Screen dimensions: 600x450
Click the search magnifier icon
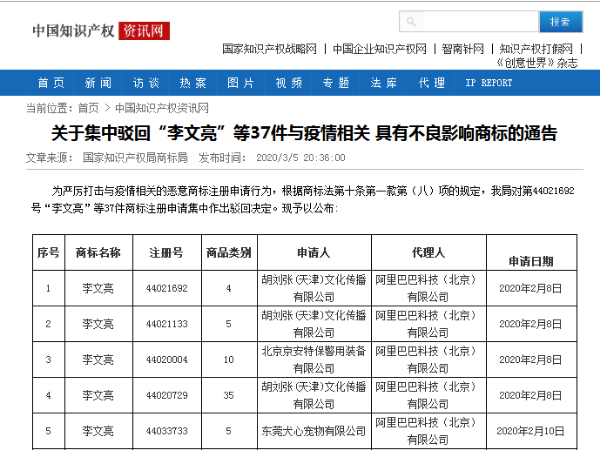point(411,22)
